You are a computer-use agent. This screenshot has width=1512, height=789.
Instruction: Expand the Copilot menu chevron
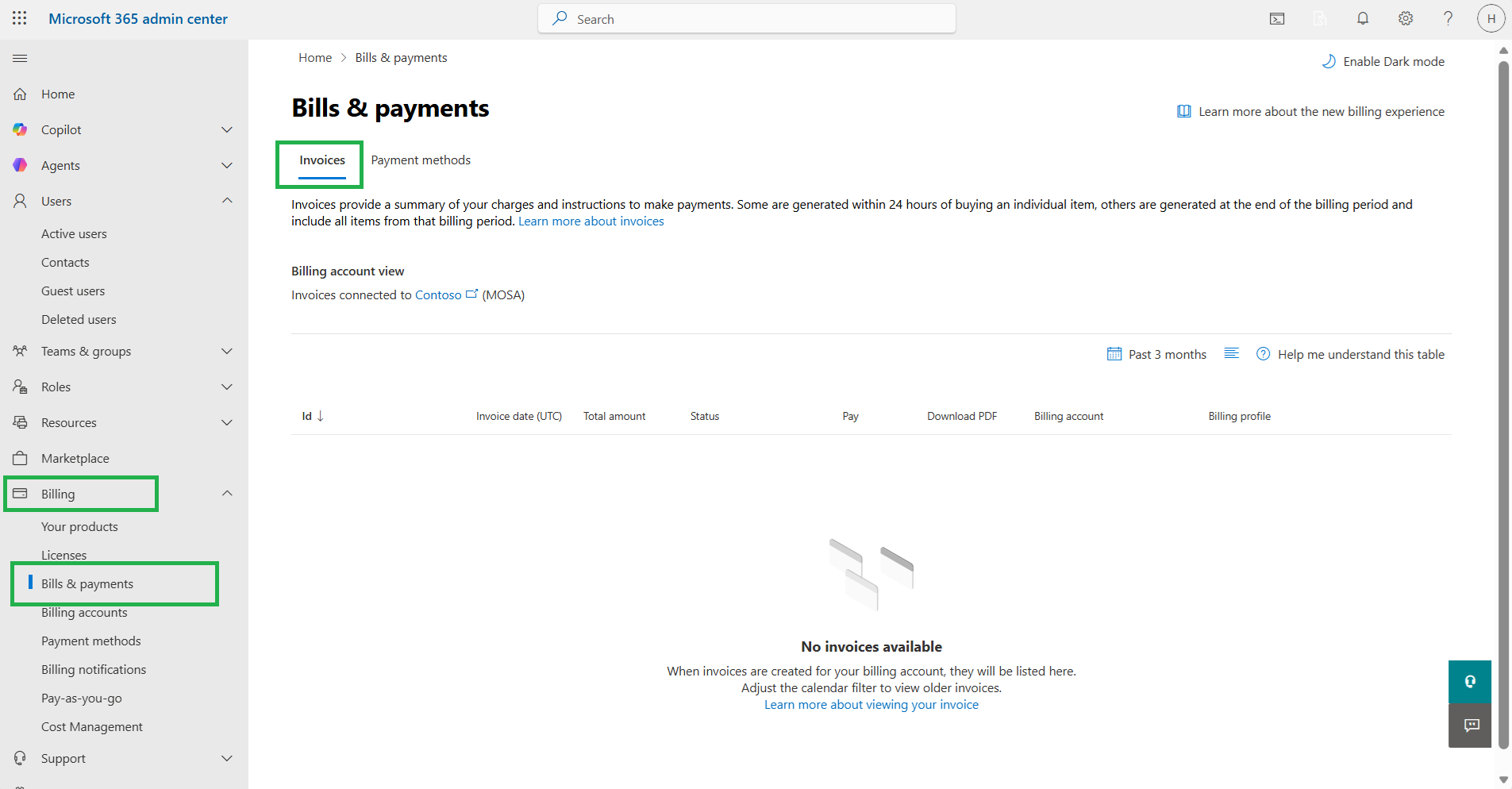pos(227,129)
